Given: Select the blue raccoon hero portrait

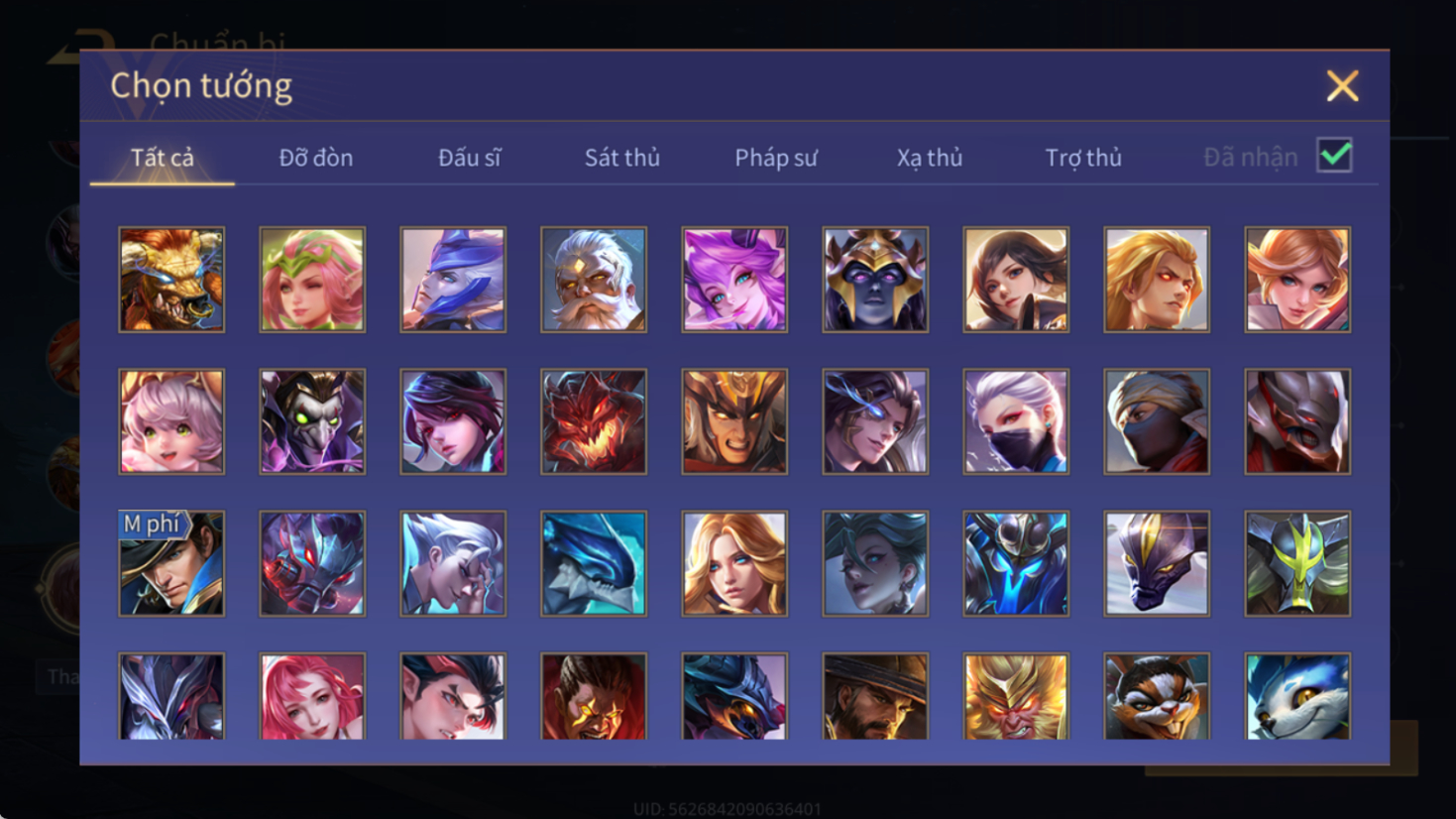Looking at the screenshot, I should pyautogui.click(x=1297, y=696).
